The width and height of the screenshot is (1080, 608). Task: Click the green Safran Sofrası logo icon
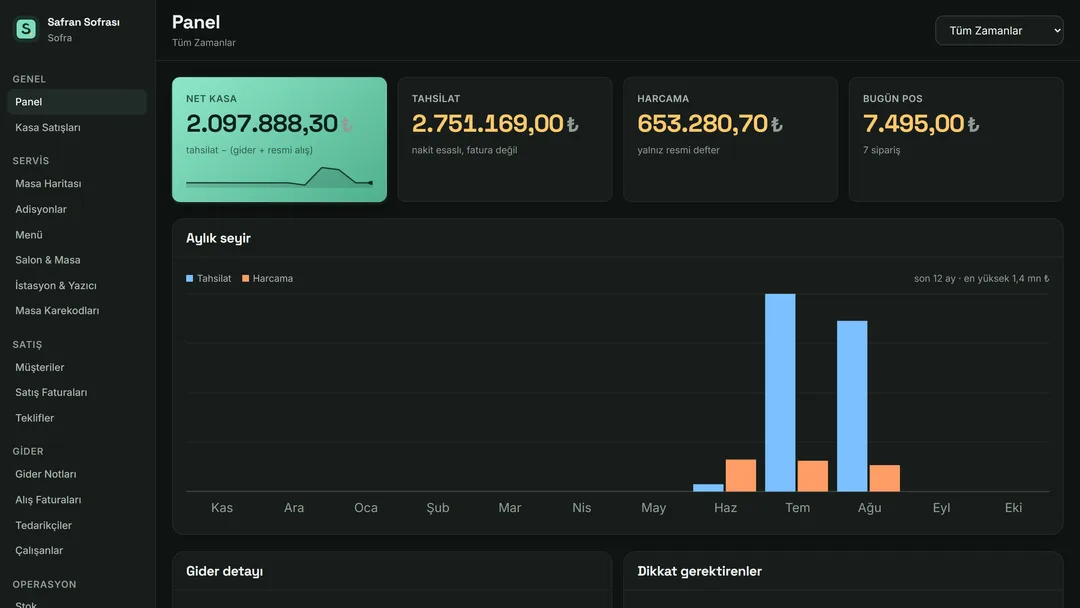[x=26, y=29]
